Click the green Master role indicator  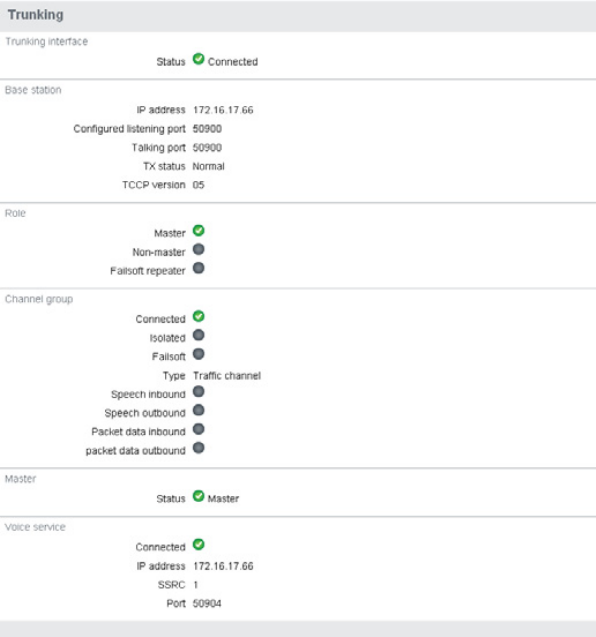(x=198, y=231)
